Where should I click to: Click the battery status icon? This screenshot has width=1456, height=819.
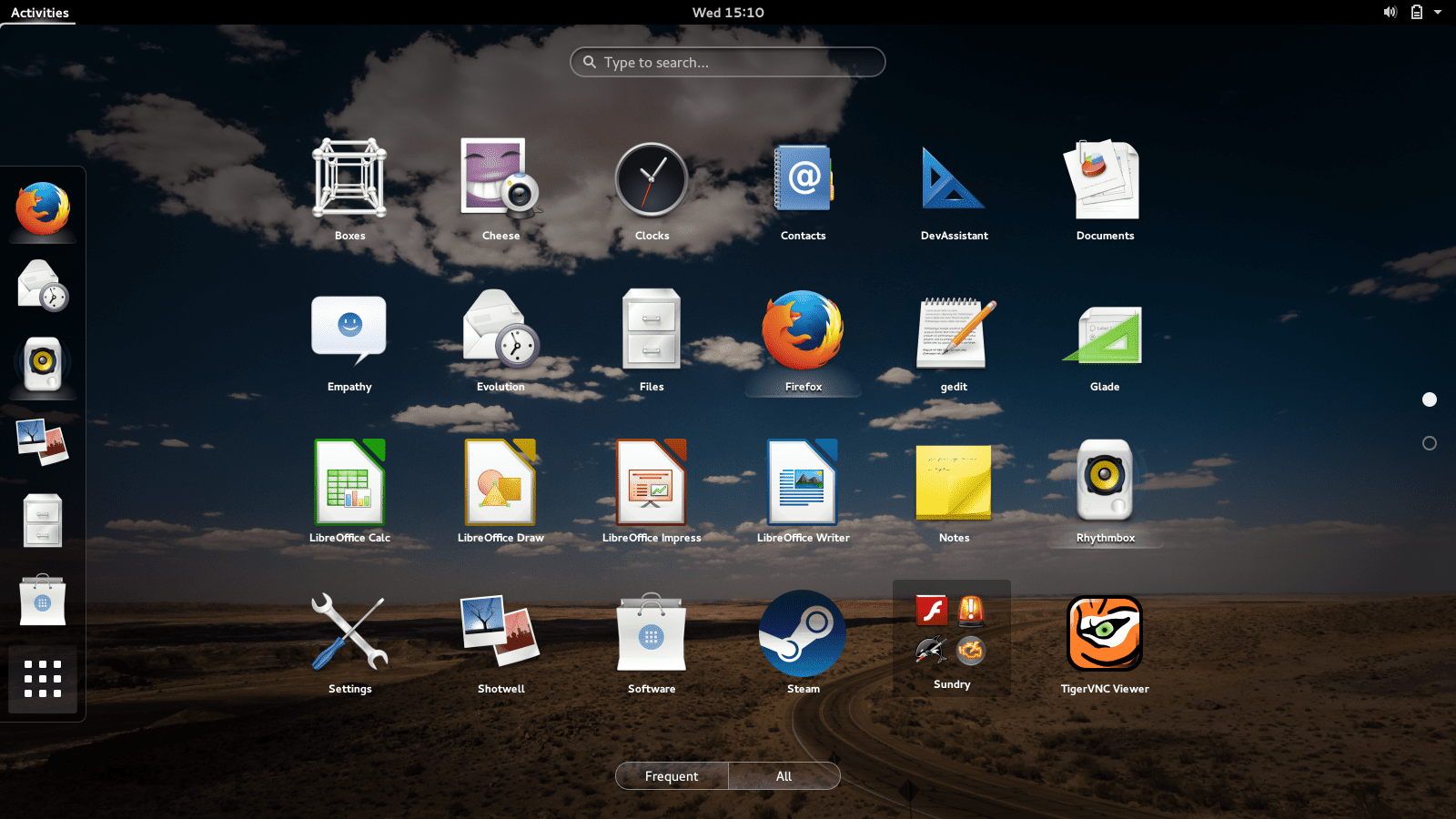(x=1416, y=12)
